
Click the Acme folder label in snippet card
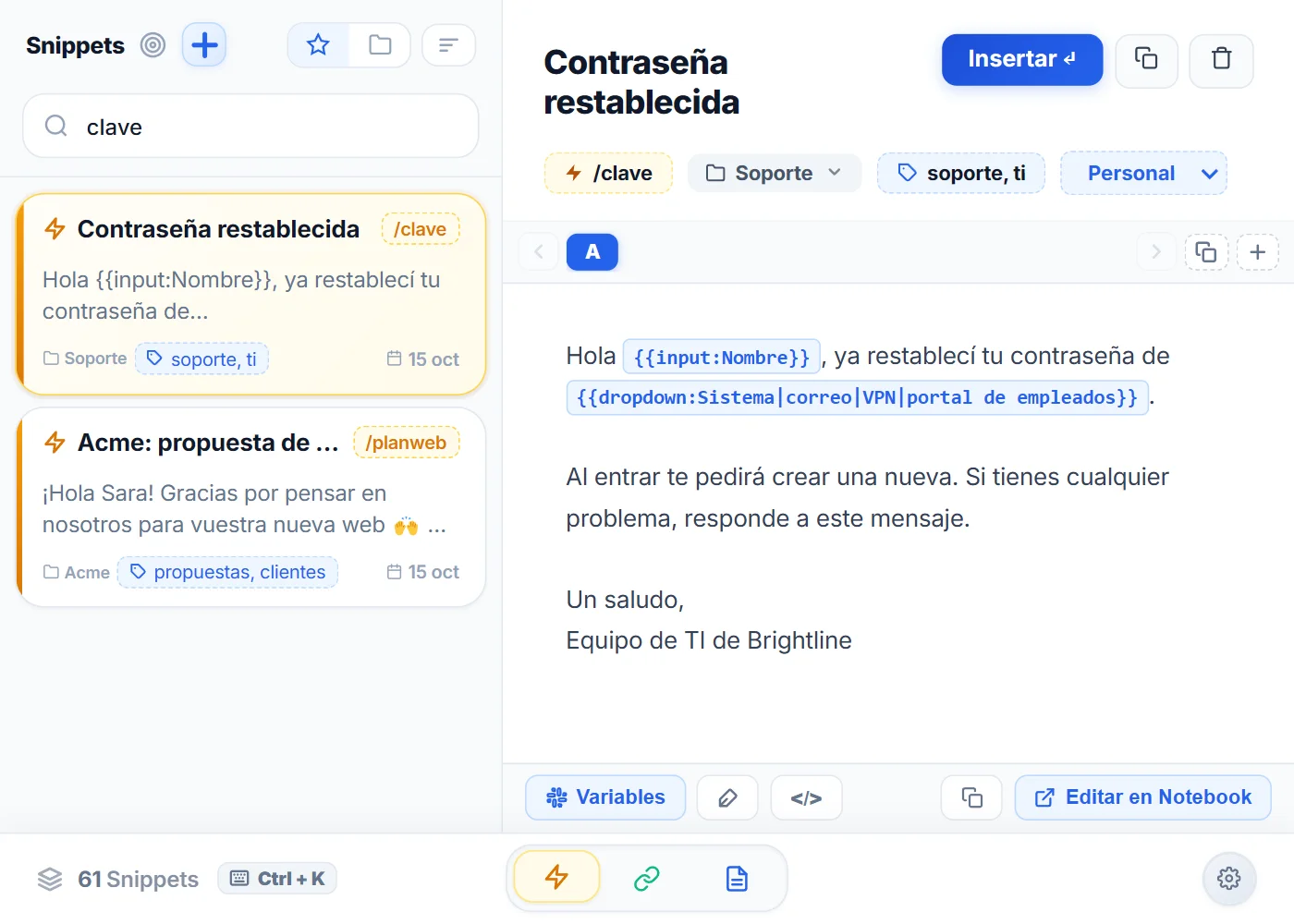77,572
